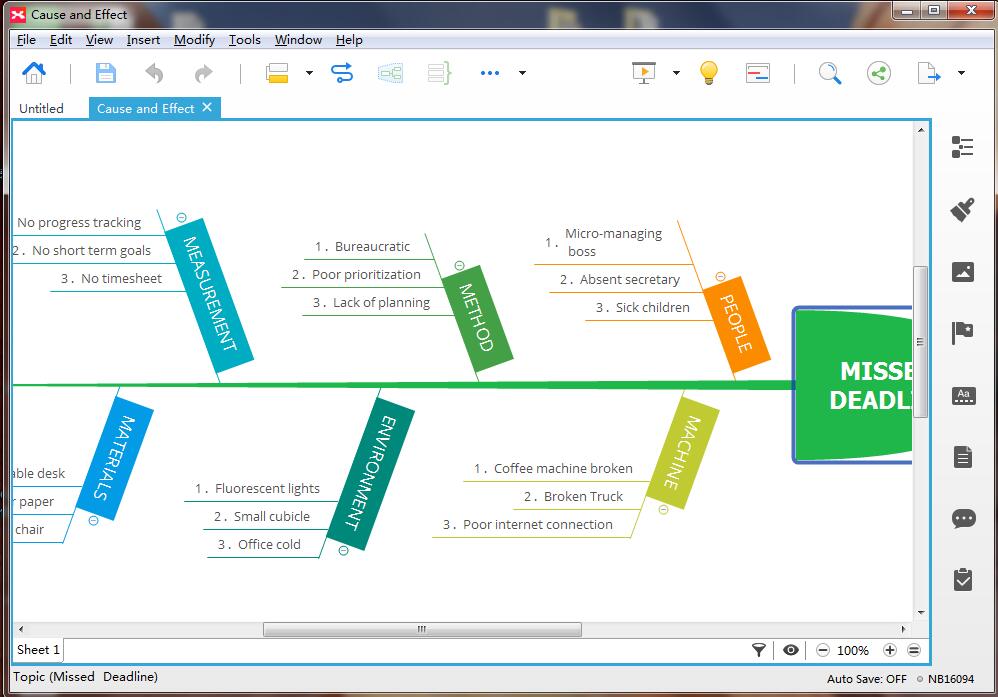Switch to the Untitled tab

pyautogui.click(x=41, y=109)
